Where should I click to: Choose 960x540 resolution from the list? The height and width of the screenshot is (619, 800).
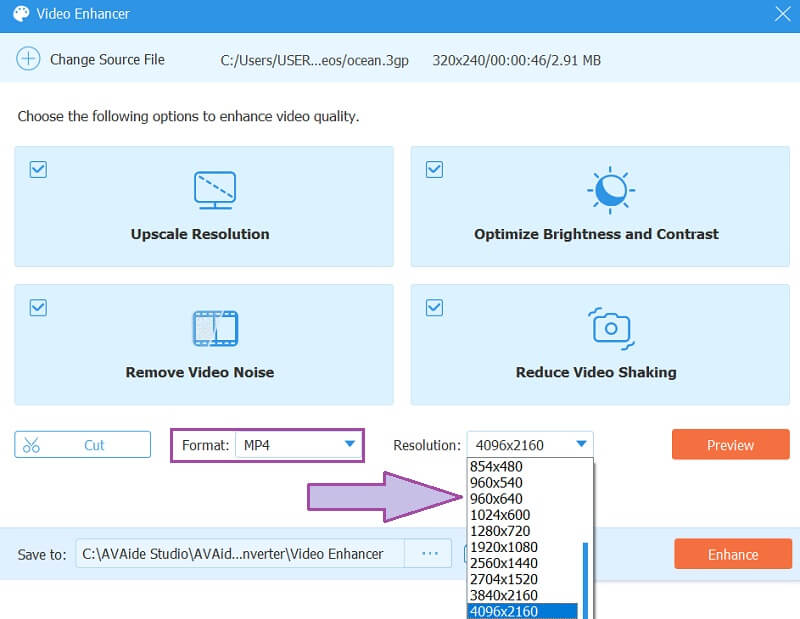(524, 483)
